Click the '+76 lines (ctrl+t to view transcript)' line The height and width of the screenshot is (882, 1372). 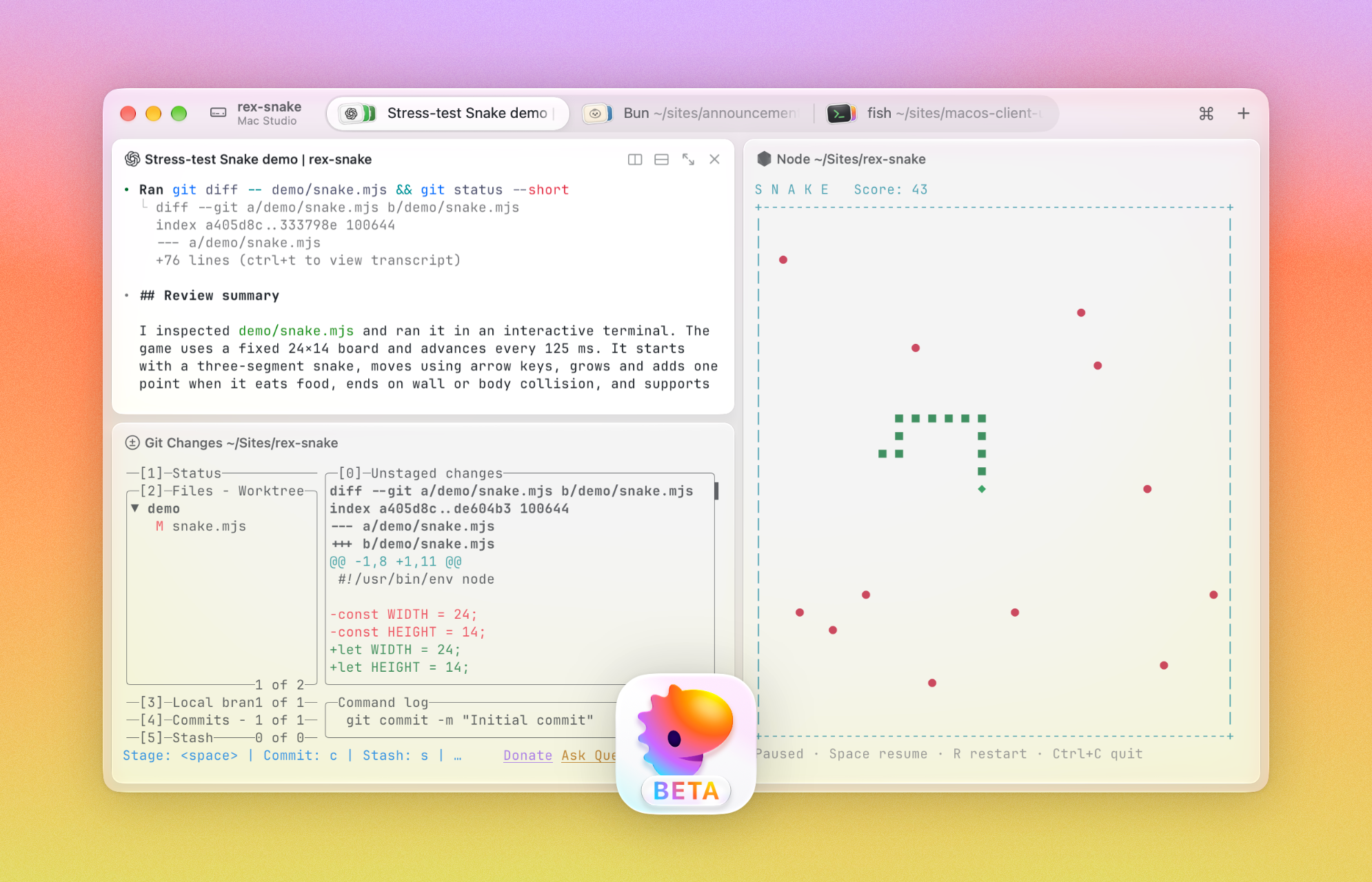[x=307, y=260]
